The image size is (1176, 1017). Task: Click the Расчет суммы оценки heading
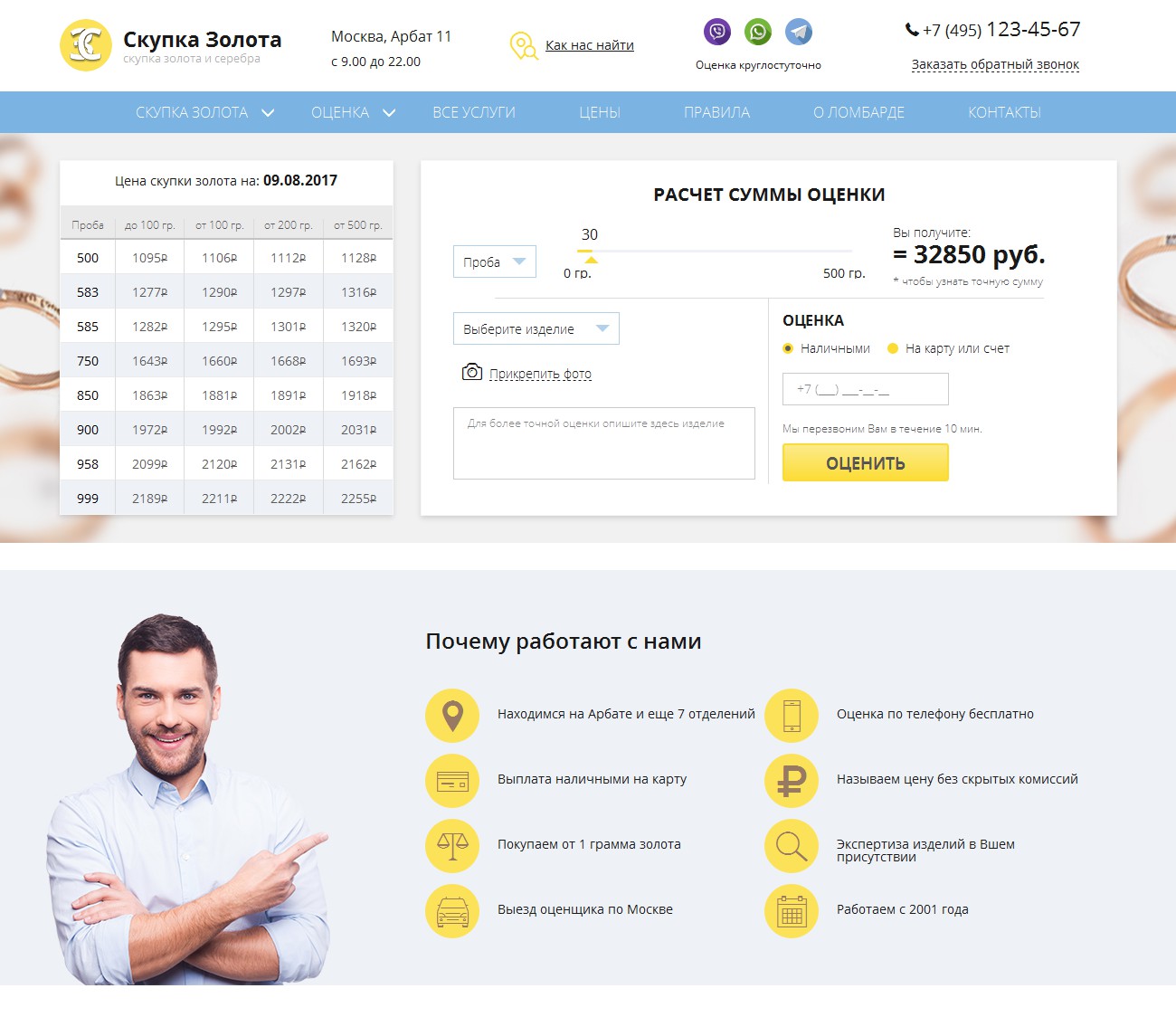coord(769,195)
